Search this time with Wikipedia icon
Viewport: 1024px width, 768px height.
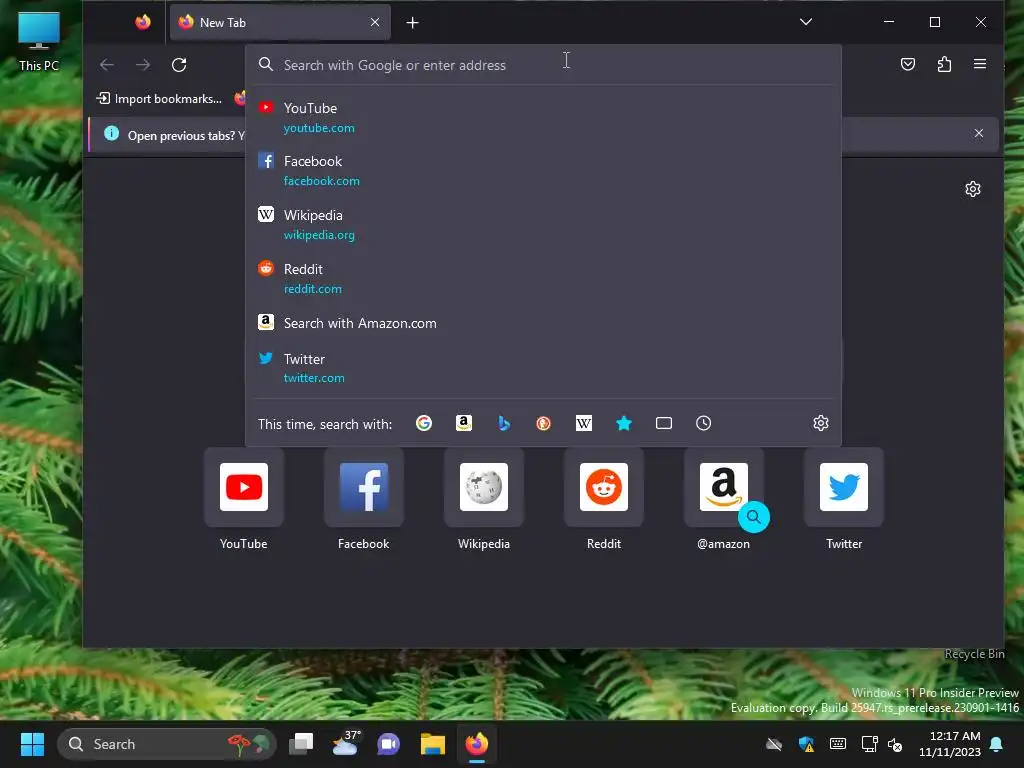(584, 423)
